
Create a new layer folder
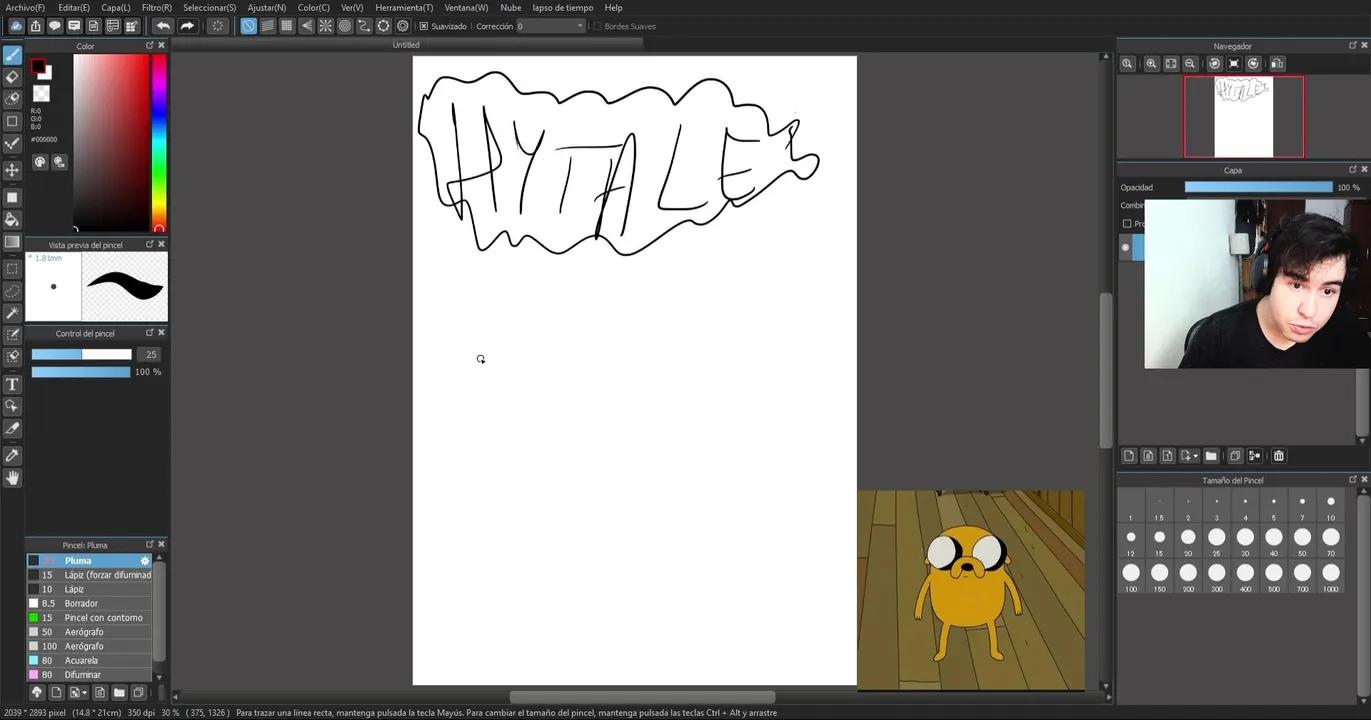[x=1211, y=456]
